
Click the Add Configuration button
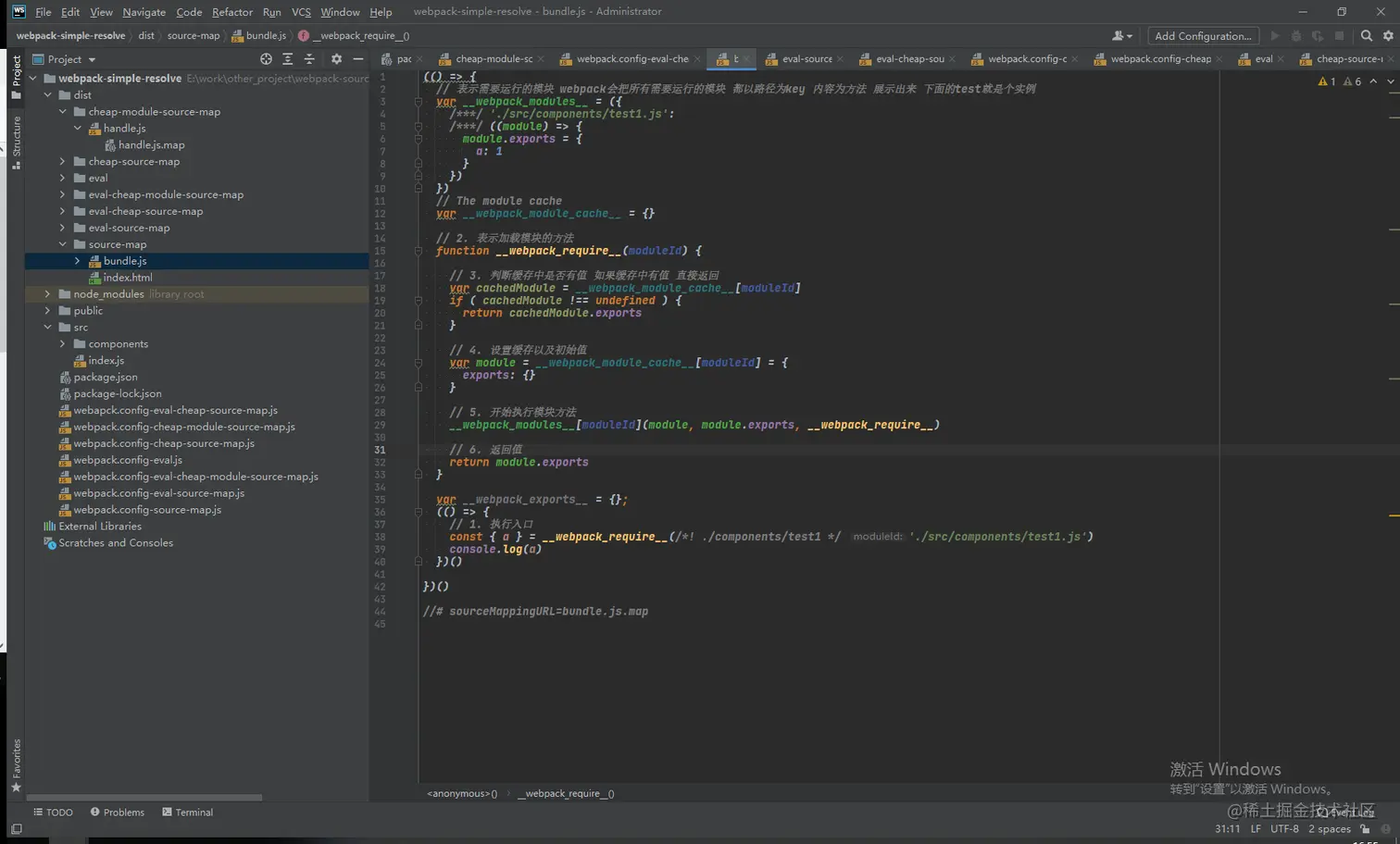click(1203, 36)
